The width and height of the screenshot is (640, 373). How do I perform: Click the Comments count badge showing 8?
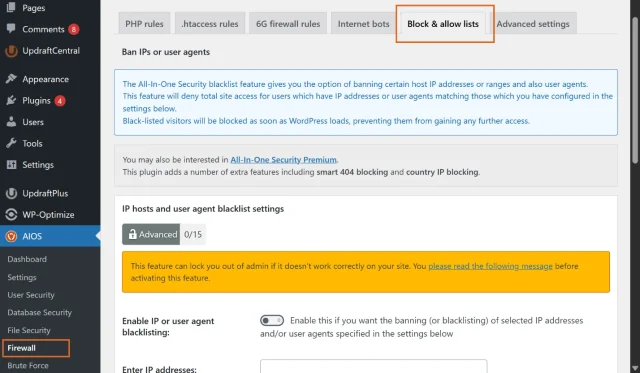coord(73,29)
